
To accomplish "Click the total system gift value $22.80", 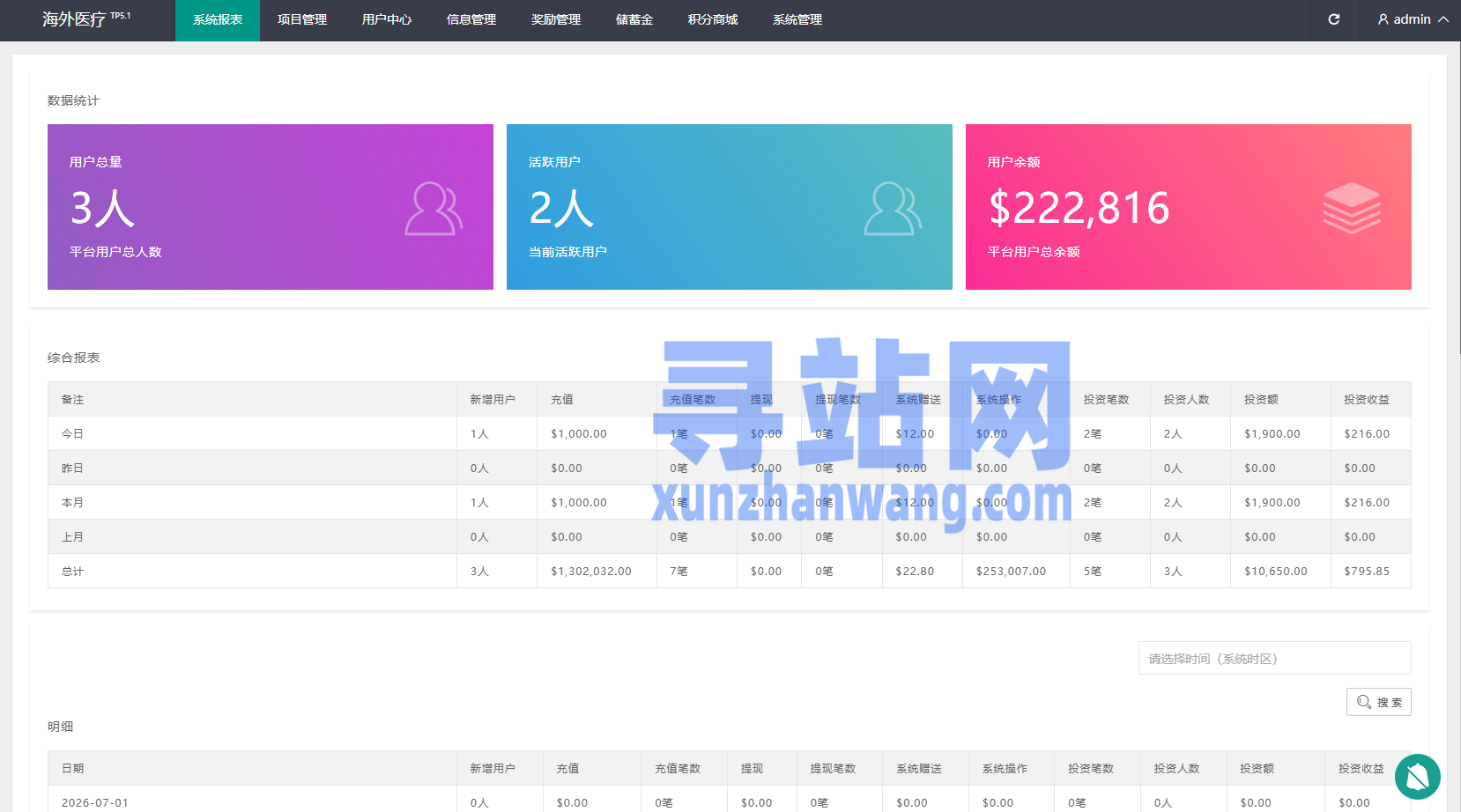I will (x=915, y=571).
